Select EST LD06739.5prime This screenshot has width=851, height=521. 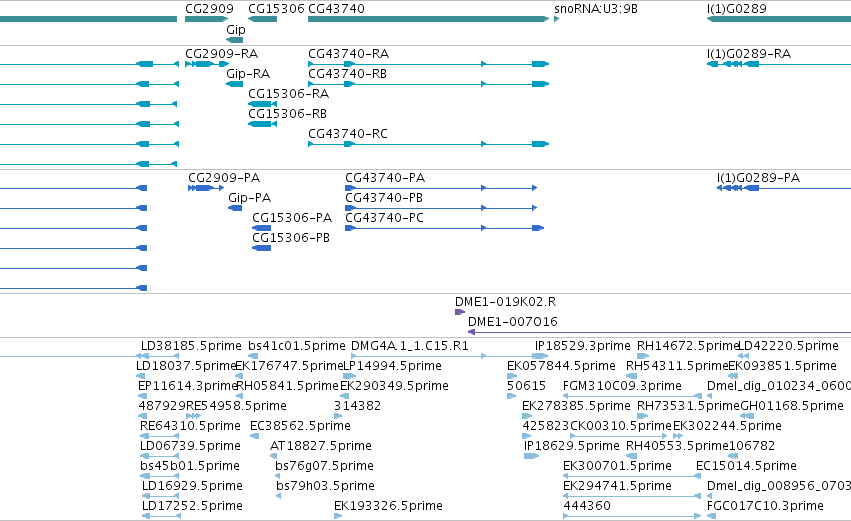190,446
